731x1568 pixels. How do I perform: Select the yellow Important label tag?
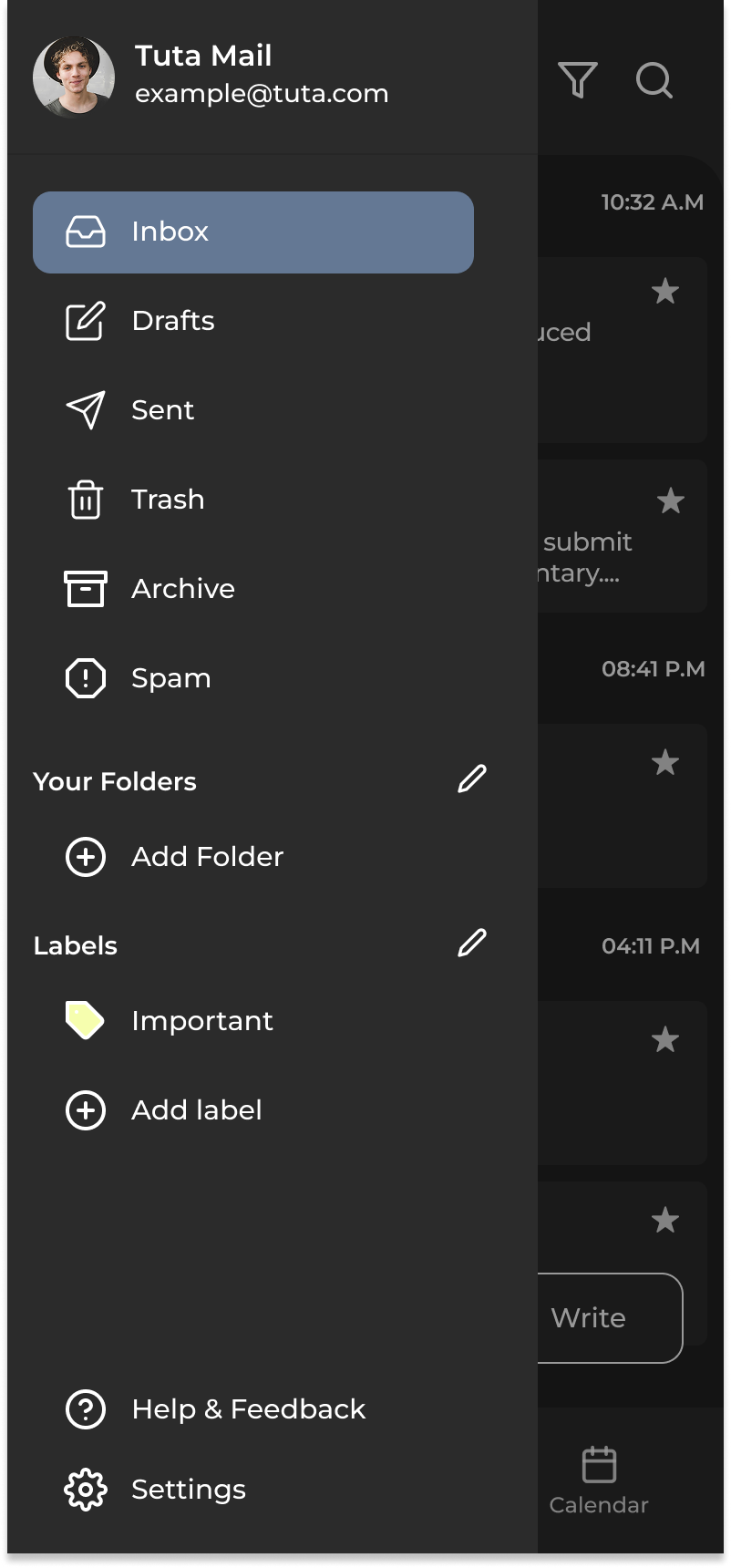click(x=86, y=1021)
